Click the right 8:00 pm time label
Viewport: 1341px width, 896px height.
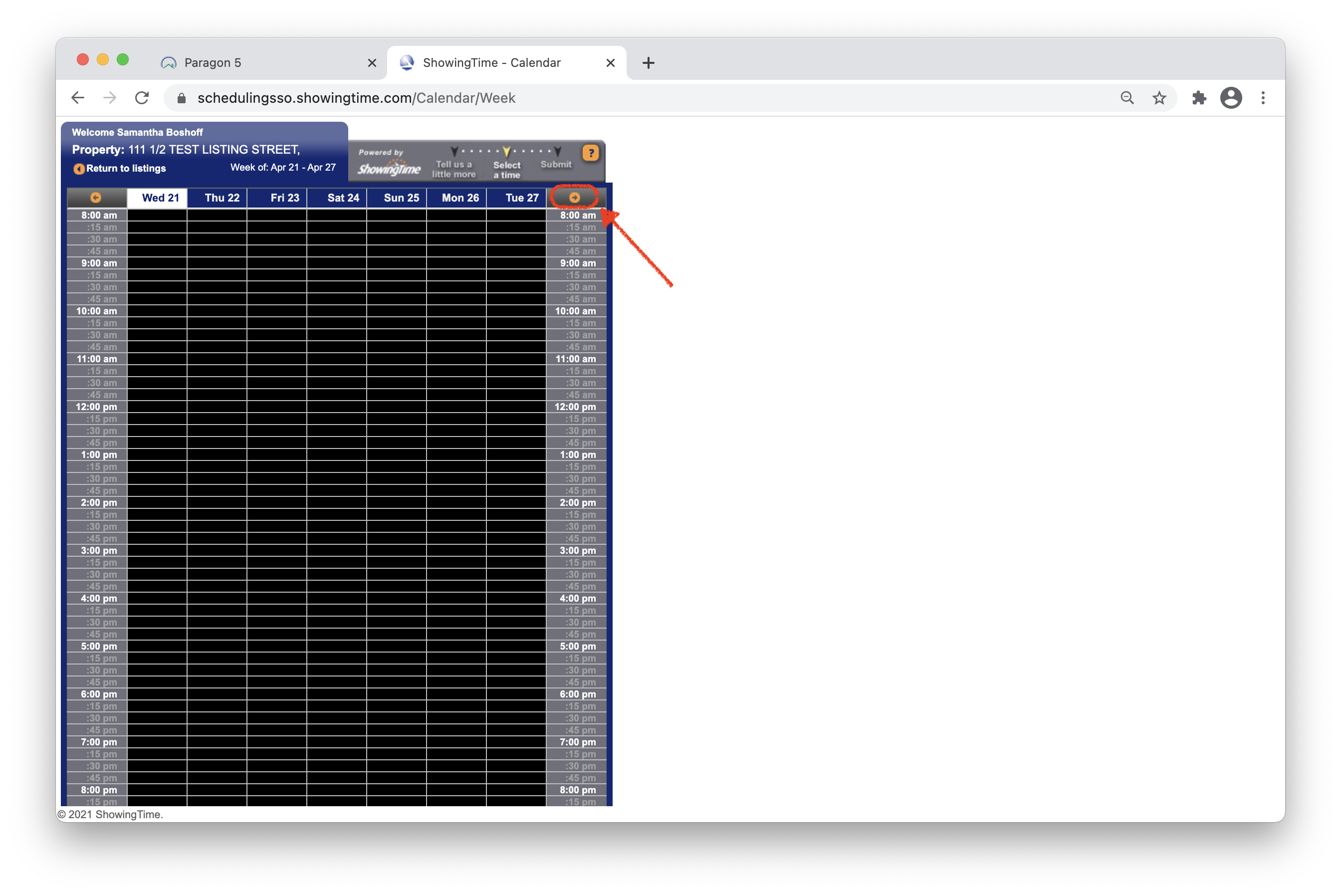click(577, 790)
